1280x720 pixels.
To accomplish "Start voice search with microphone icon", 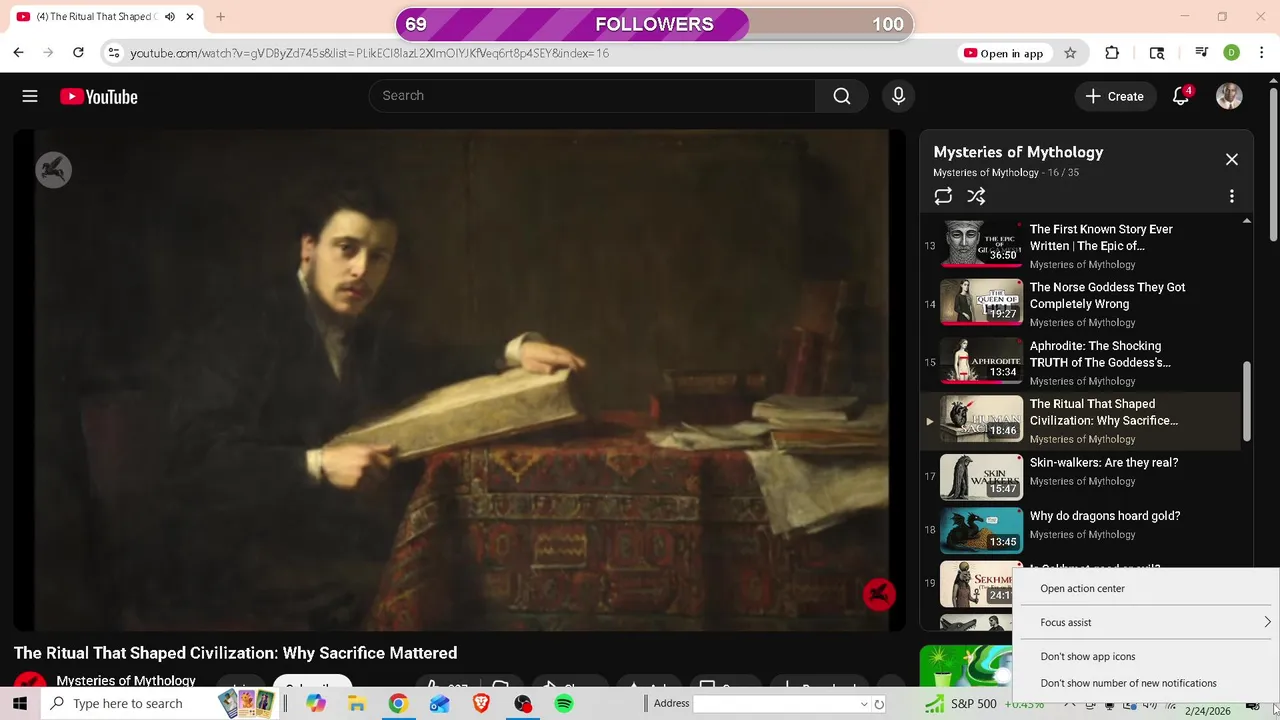I will (898, 96).
